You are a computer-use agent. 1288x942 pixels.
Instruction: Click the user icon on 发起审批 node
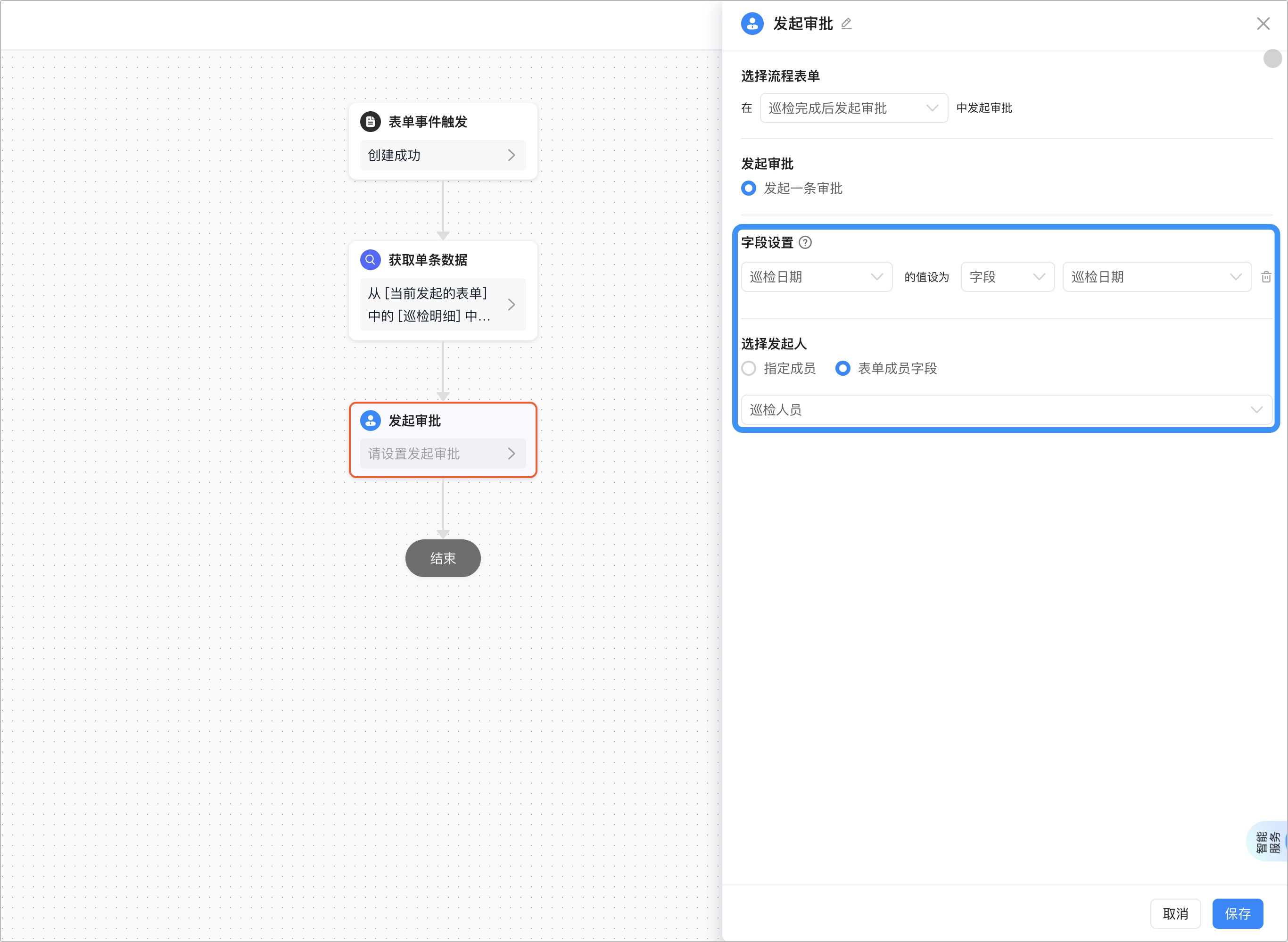[x=371, y=421]
